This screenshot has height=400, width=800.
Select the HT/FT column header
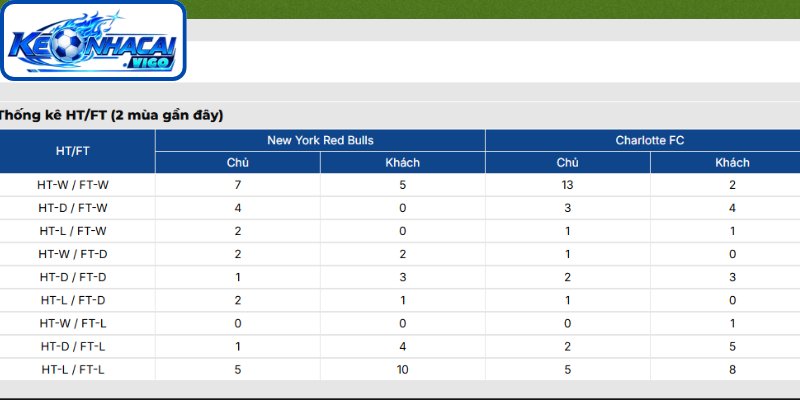pos(73,152)
